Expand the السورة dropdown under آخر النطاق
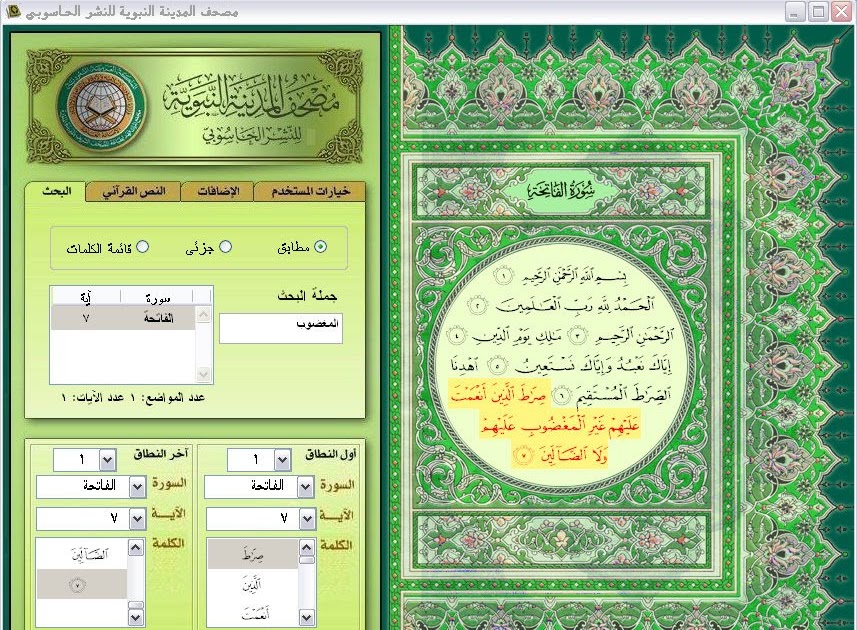The image size is (857, 630). (137, 487)
